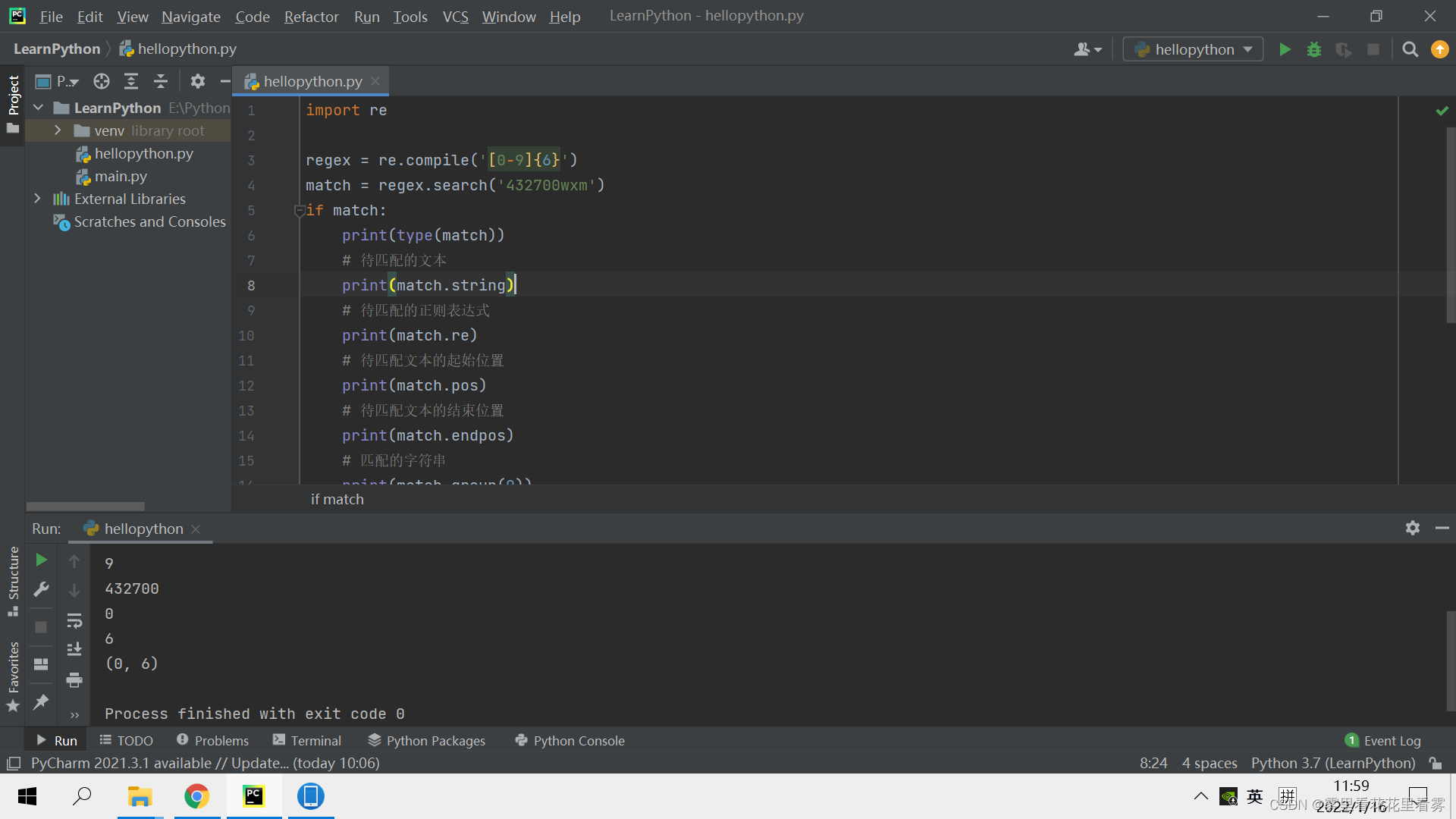Open the Tools menu

(x=410, y=16)
